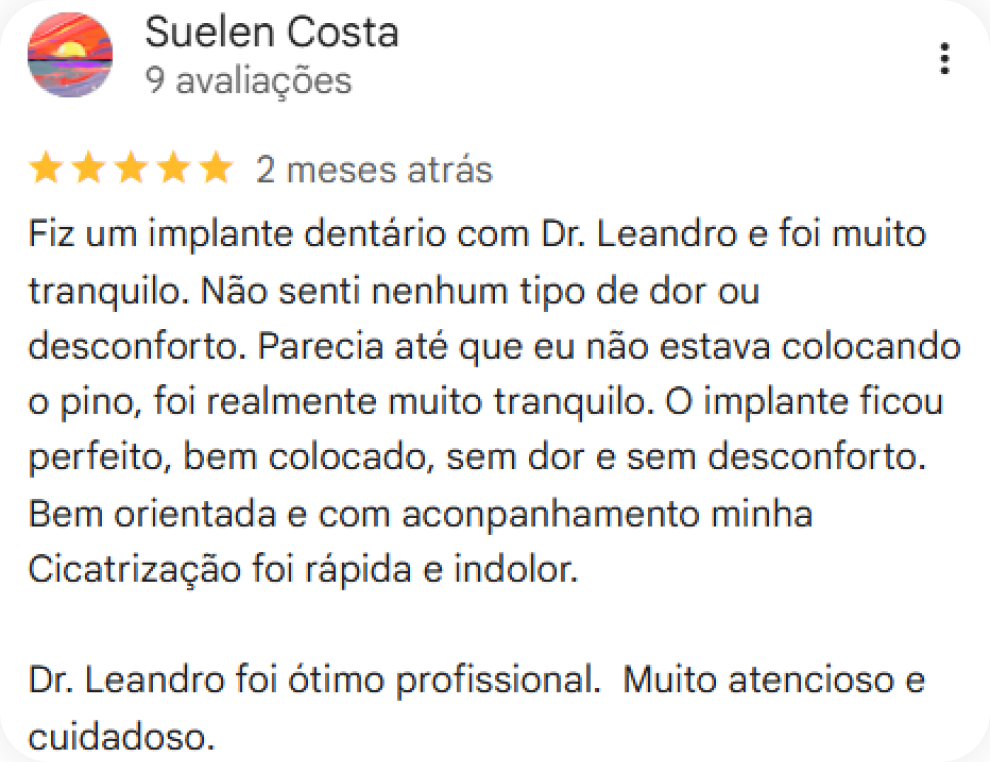Open the three-dot more options menu
The height and width of the screenshot is (762, 990).
point(944,59)
